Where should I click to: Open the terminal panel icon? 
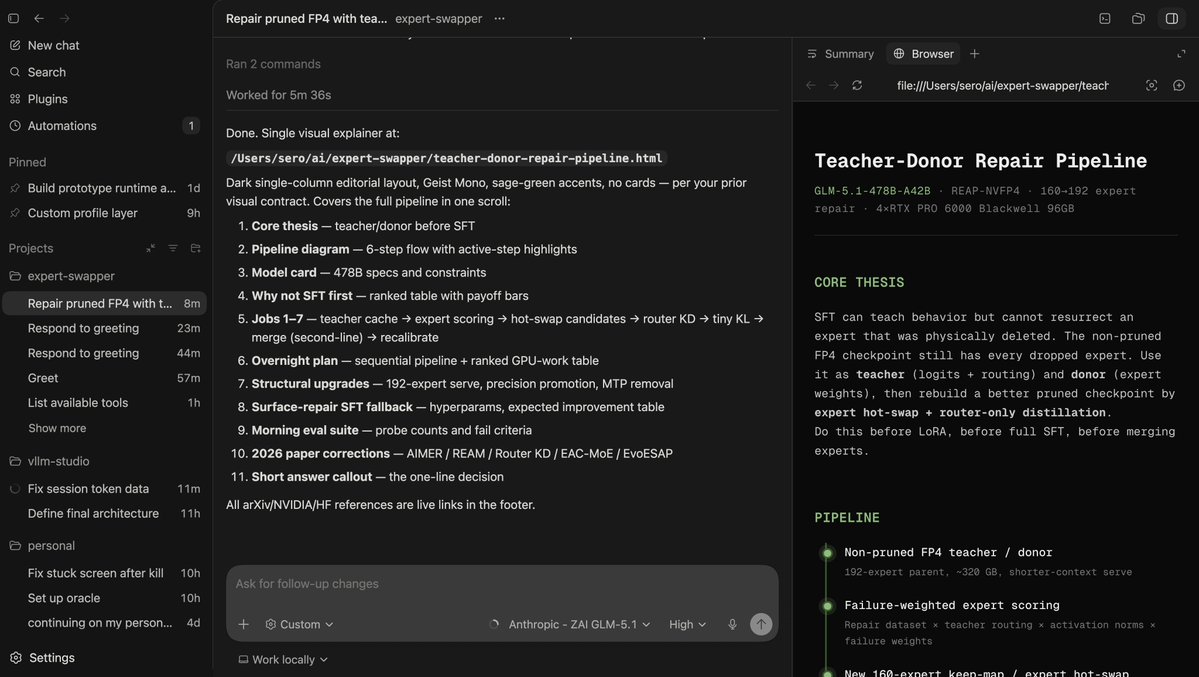coord(1105,18)
